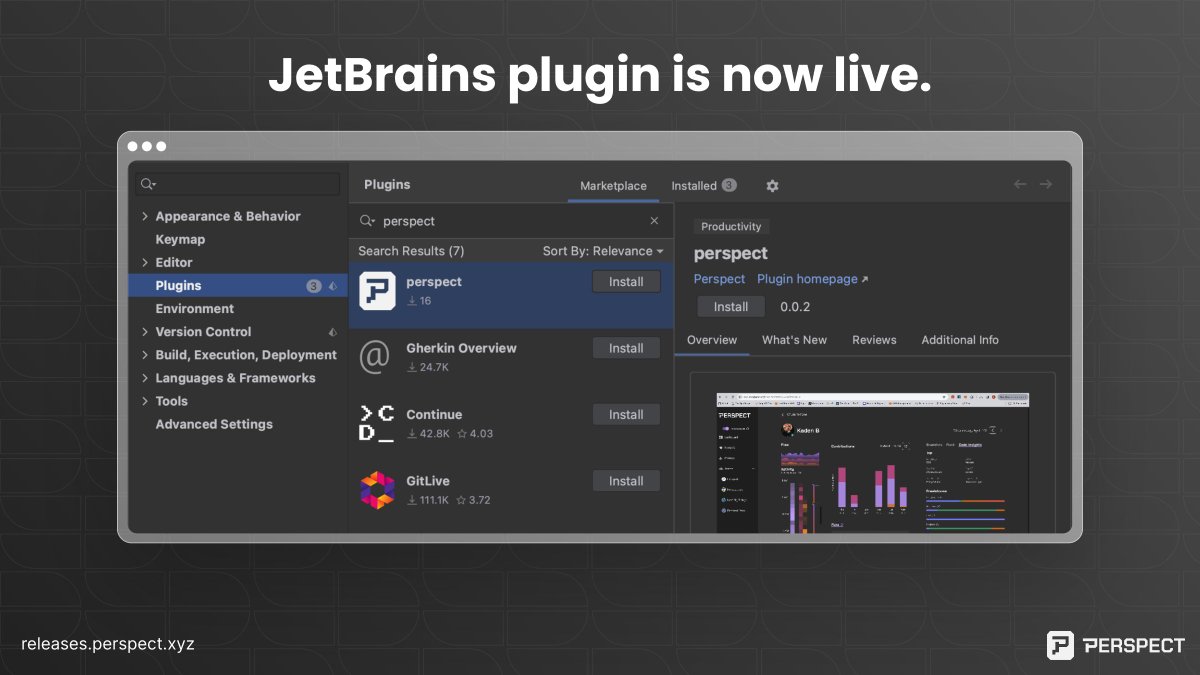This screenshot has width=1200, height=675.
Task: Open the Sort By: Relevance dropdown
Action: [x=603, y=251]
